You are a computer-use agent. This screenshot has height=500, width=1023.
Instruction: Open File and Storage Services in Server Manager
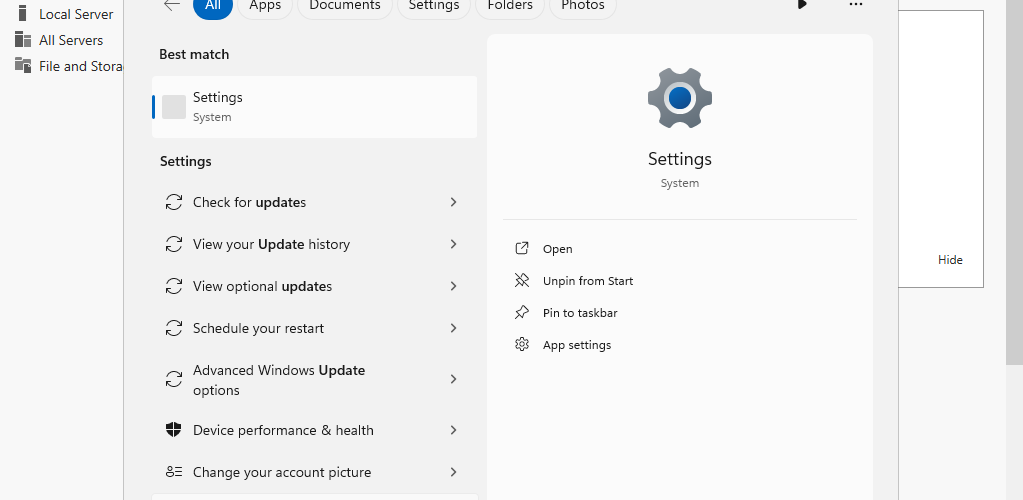coord(81,66)
